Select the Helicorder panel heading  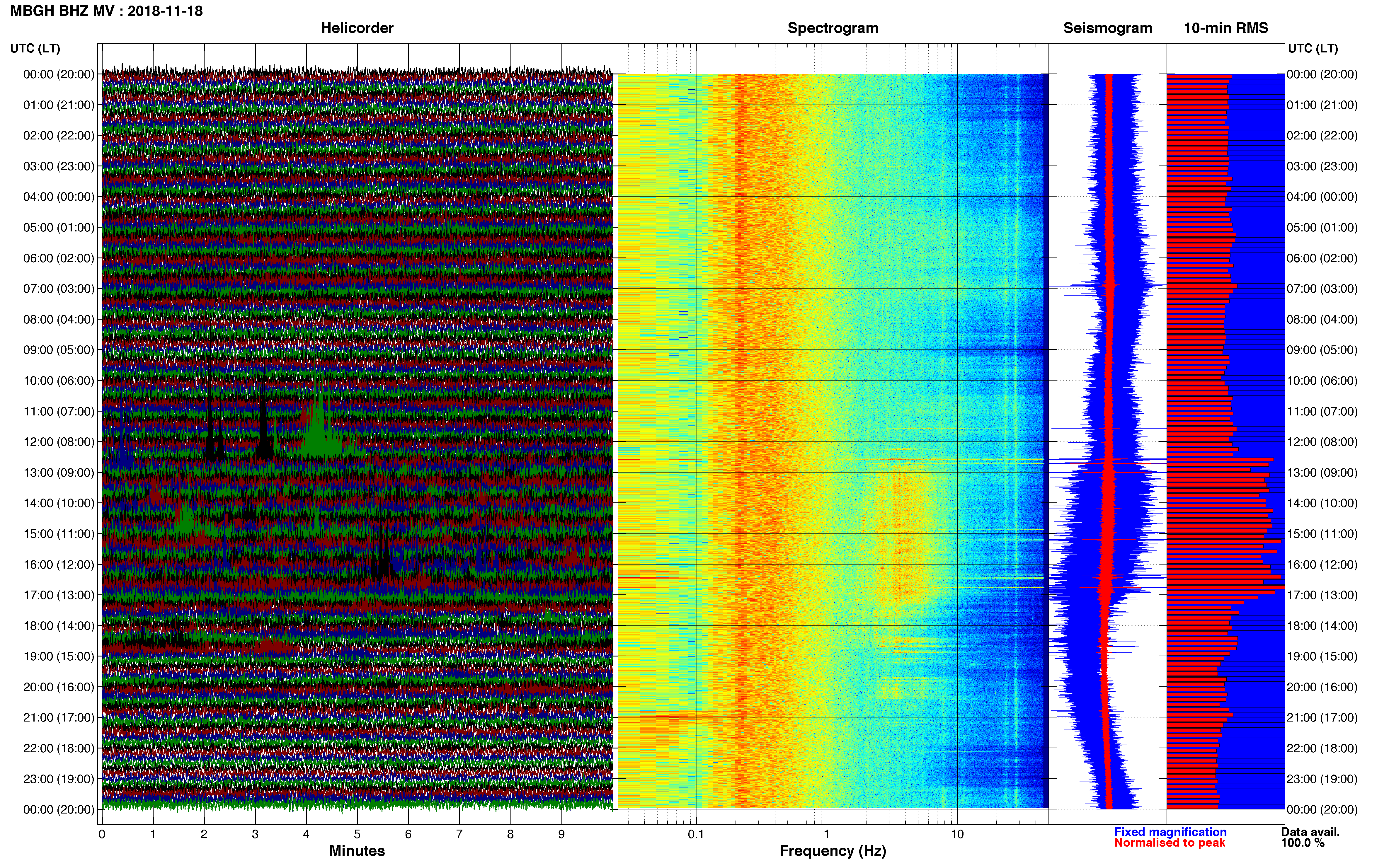click(x=357, y=28)
